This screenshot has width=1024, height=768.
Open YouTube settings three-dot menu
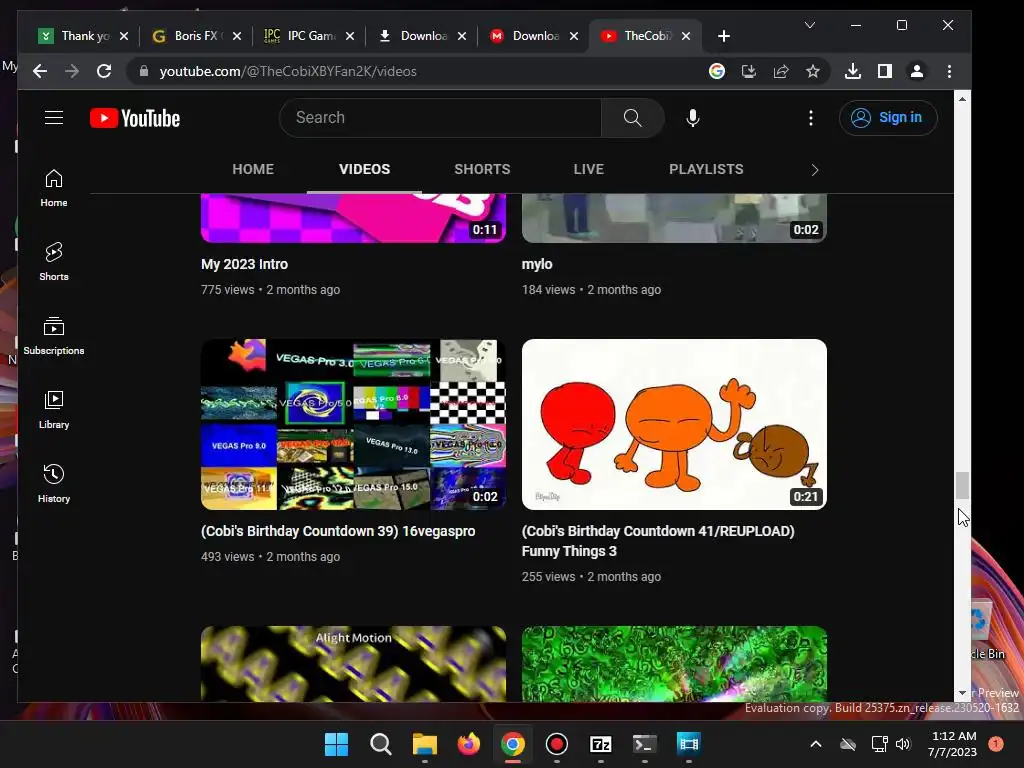point(810,118)
